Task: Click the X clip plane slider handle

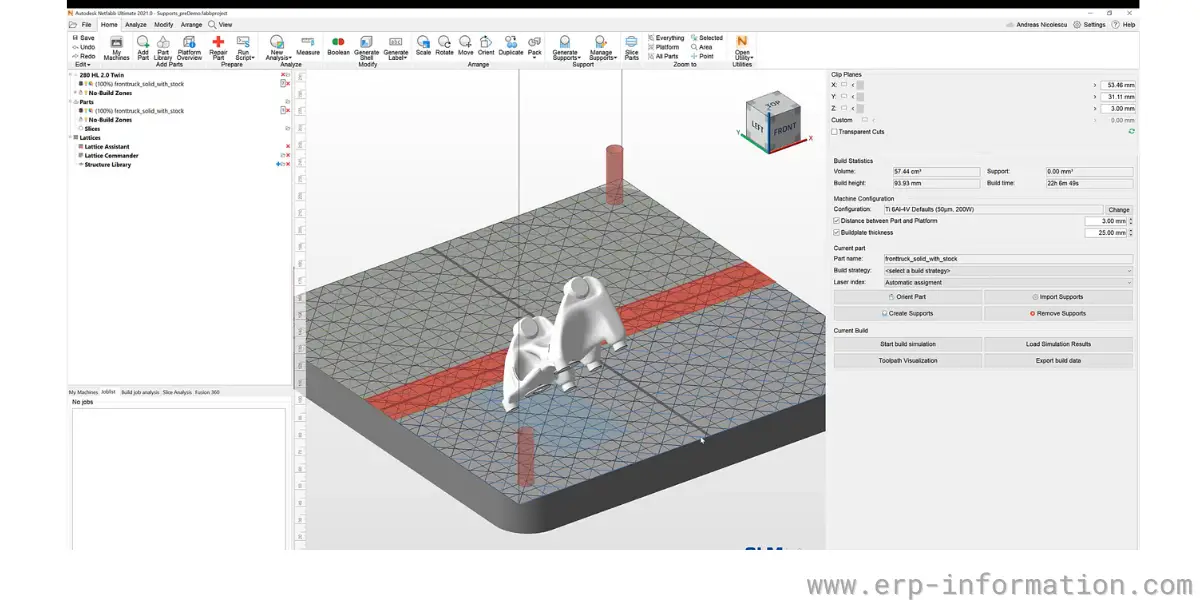Action: (860, 85)
